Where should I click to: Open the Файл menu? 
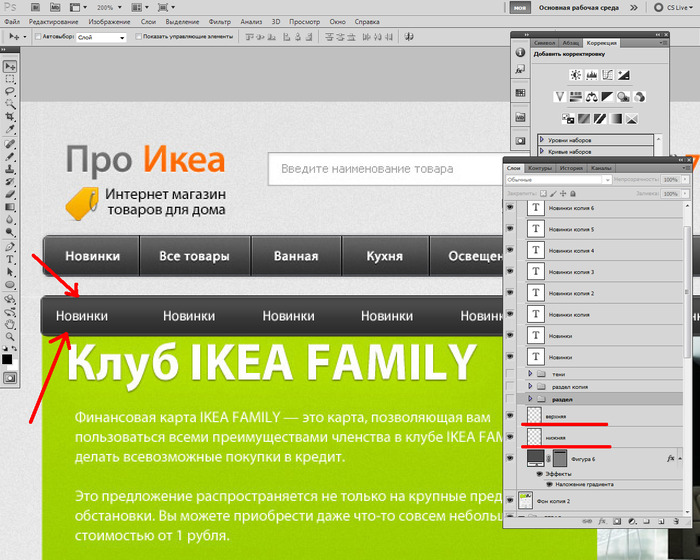pos(12,21)
